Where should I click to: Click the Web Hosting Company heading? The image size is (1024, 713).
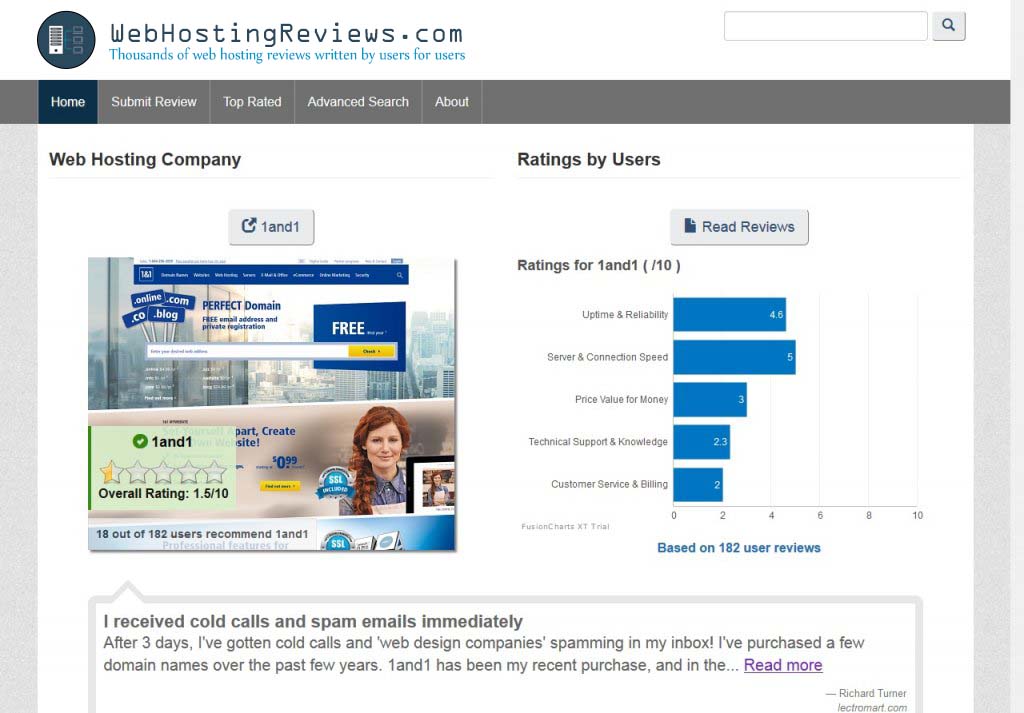tap(145, 159)
